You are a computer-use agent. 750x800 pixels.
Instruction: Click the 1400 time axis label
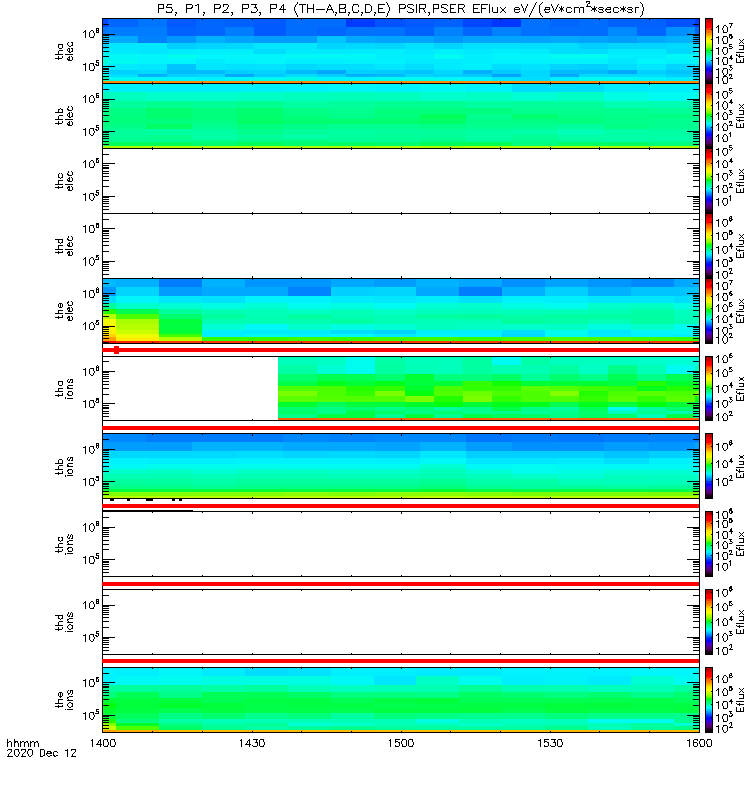point(103,743)
